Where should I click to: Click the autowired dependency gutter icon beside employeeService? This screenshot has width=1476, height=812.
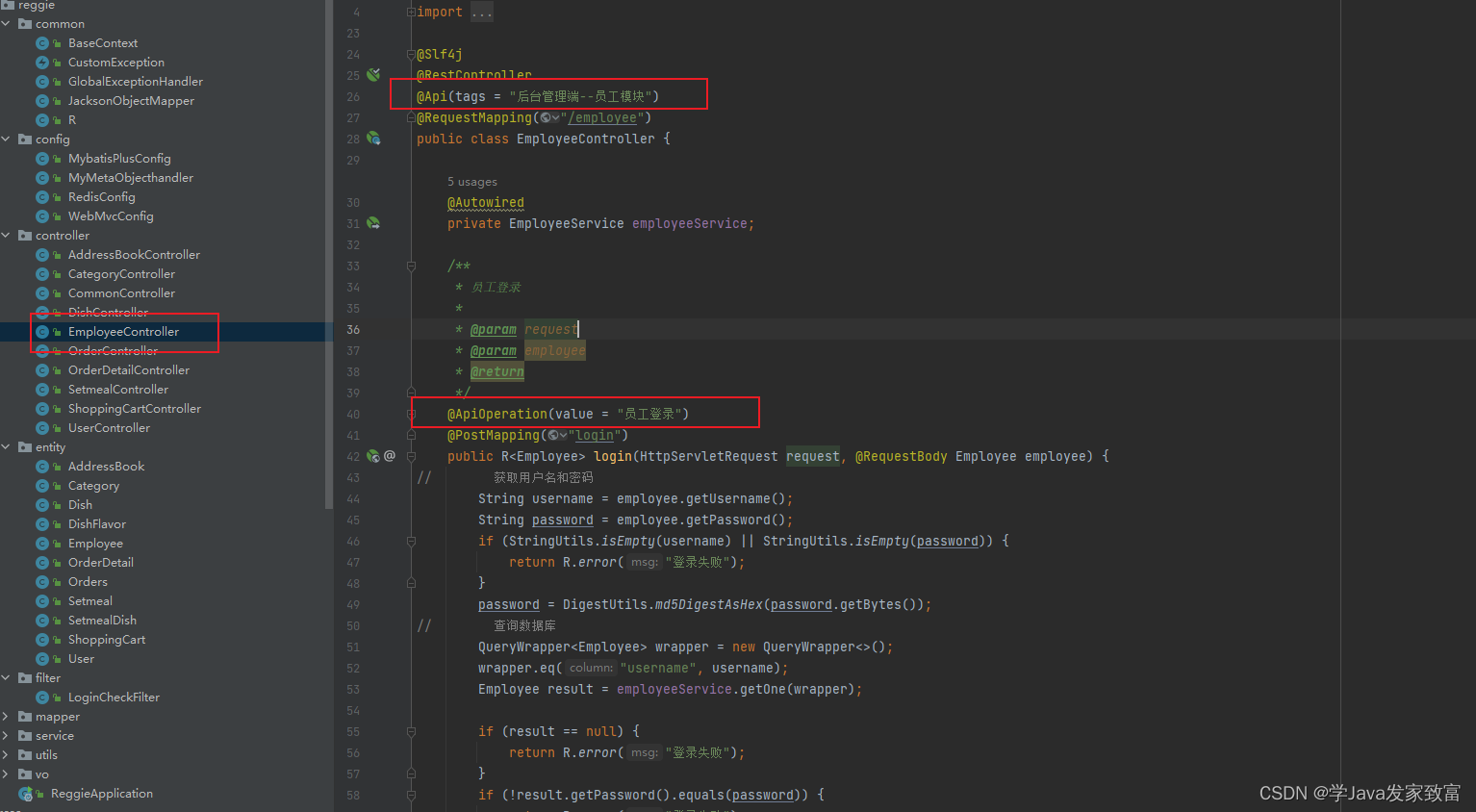(x=373, y=223)
